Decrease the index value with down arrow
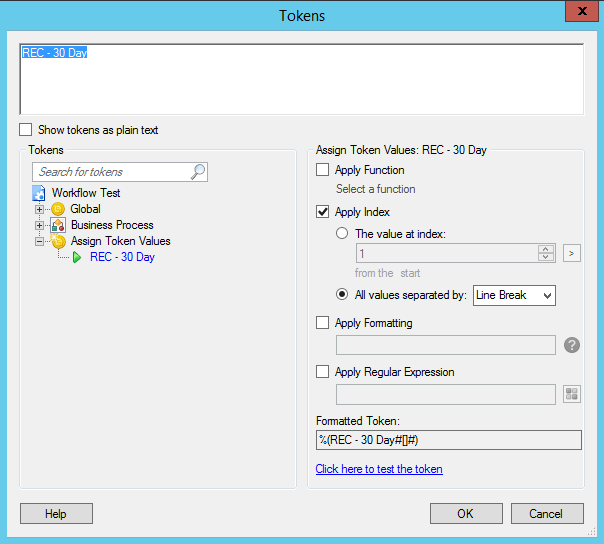Viewport: 604px width, 544px height. click(x=546, y=257)
